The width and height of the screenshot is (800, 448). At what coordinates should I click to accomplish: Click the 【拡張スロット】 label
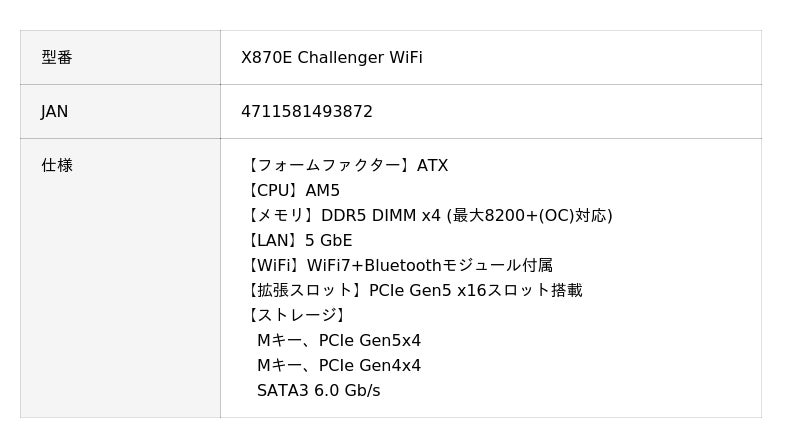click(x=305, y=291)
